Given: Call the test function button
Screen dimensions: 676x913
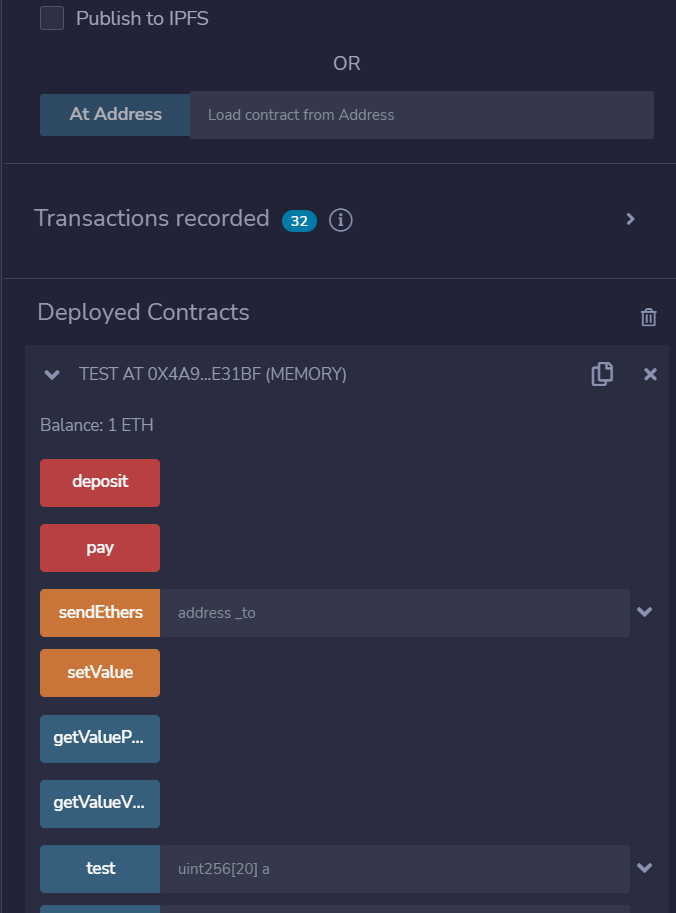Looking at the screenshot, I should (100, 868).
